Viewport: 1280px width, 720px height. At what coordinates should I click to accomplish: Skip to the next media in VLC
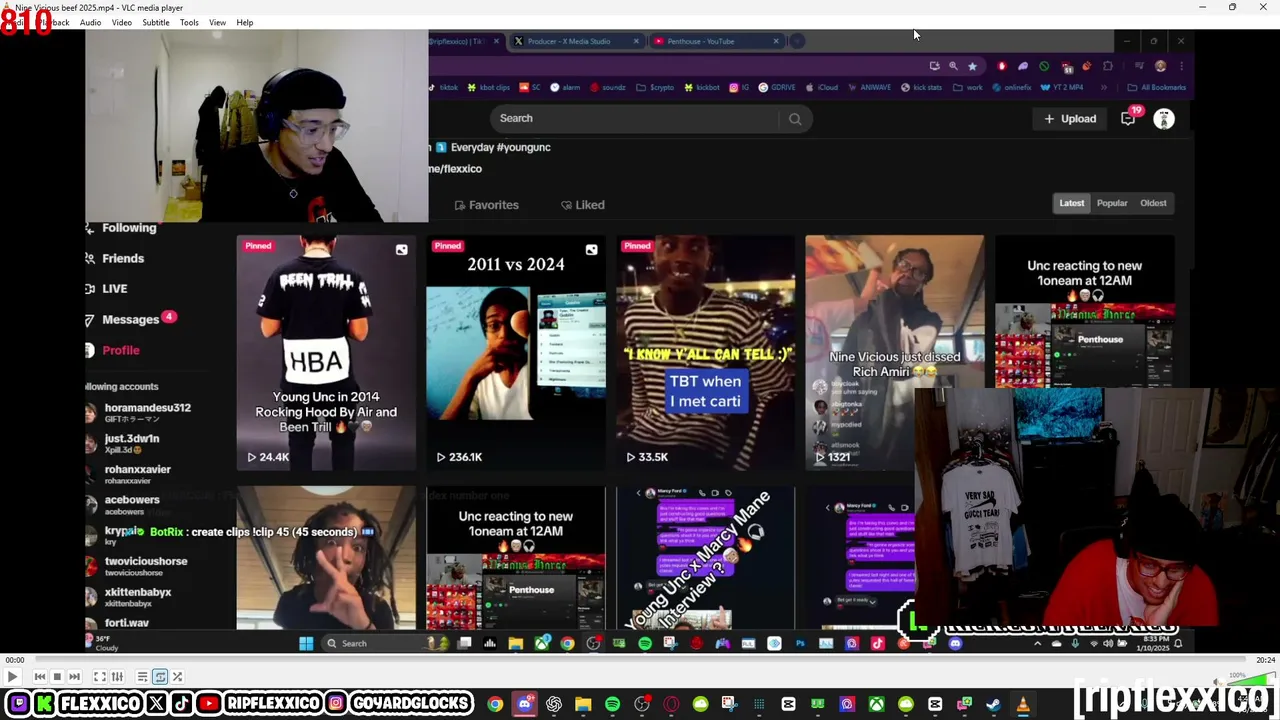(74, 677)
